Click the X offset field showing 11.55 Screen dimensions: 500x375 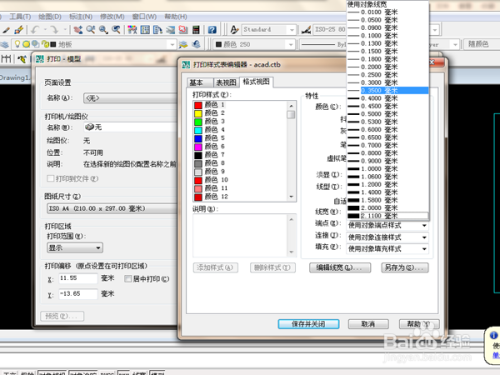tap(78, 278)
